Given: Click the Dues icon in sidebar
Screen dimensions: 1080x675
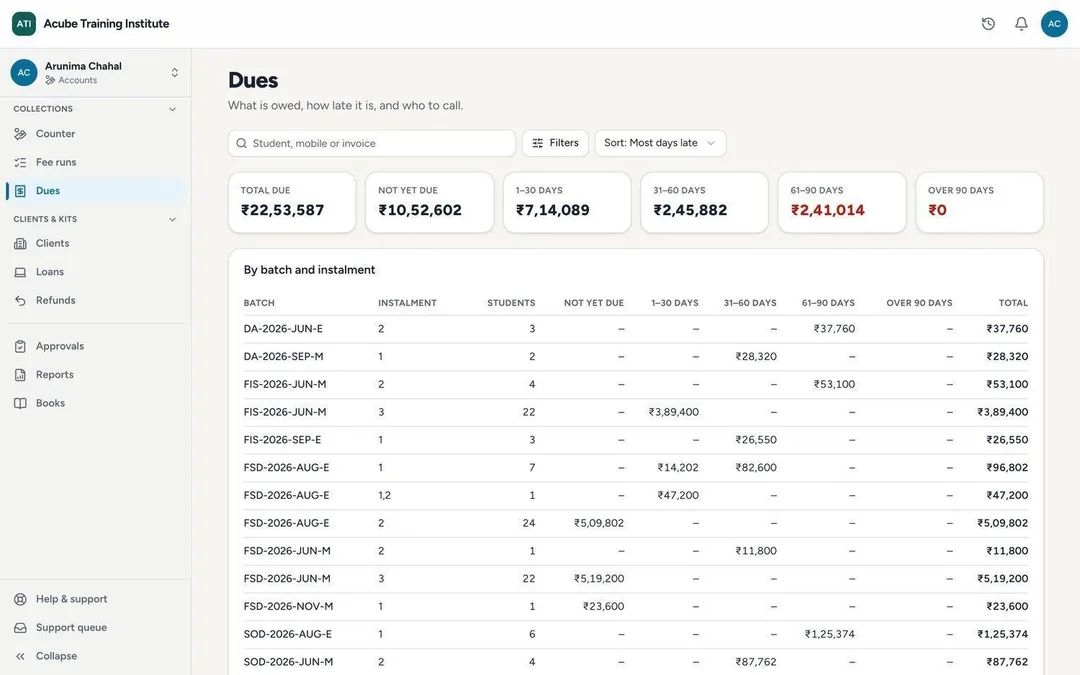Looking at the screenshot, I should (x=20, y=191).
